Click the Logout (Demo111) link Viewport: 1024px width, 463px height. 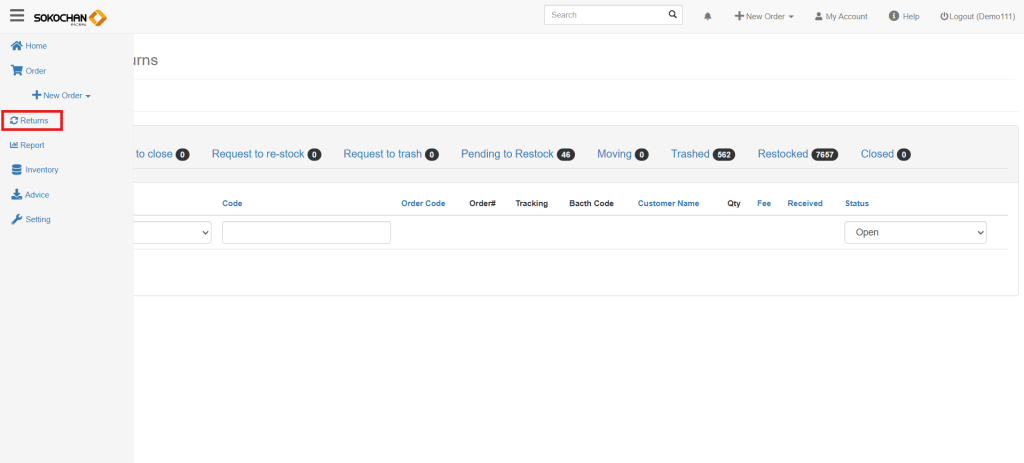[976, 17]
